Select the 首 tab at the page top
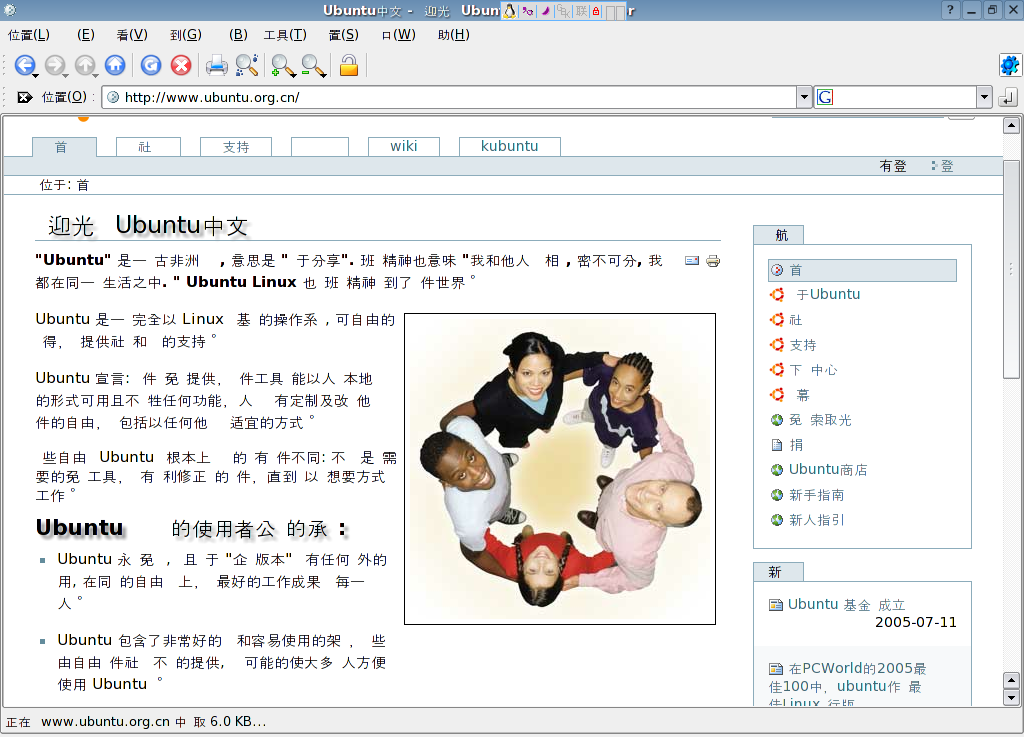Image resolution: width=1024 pixels, height=737 pixels. coord(64,147)
